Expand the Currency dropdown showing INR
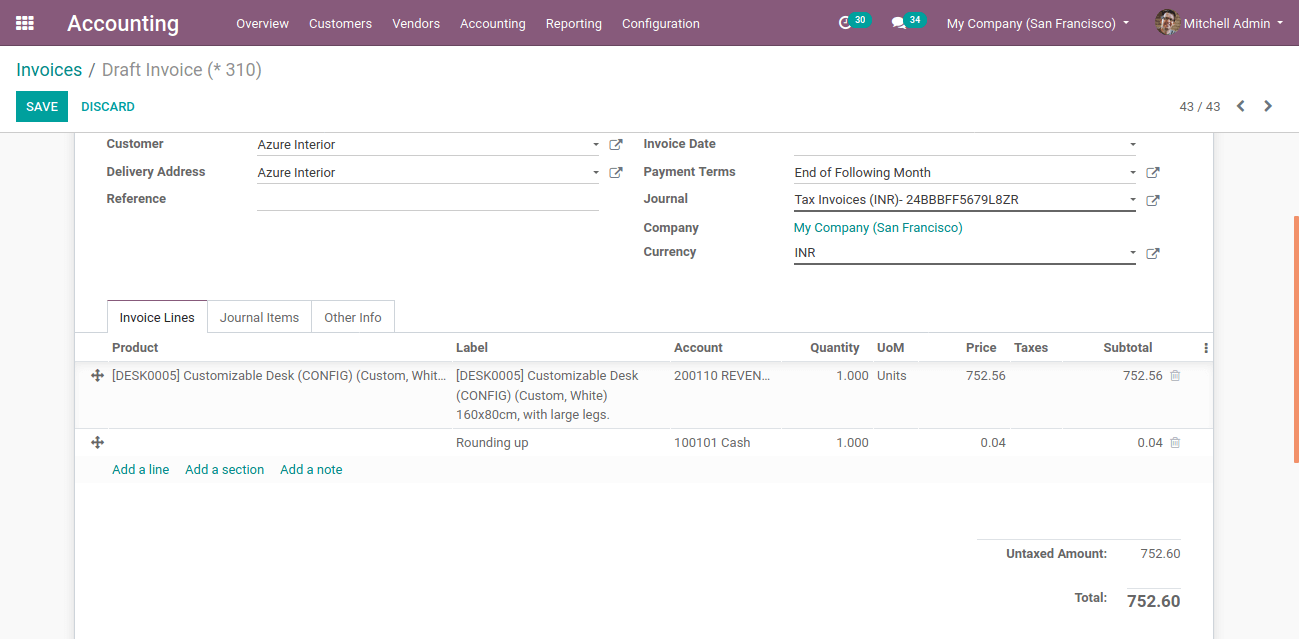 (x=1132, y=253)
